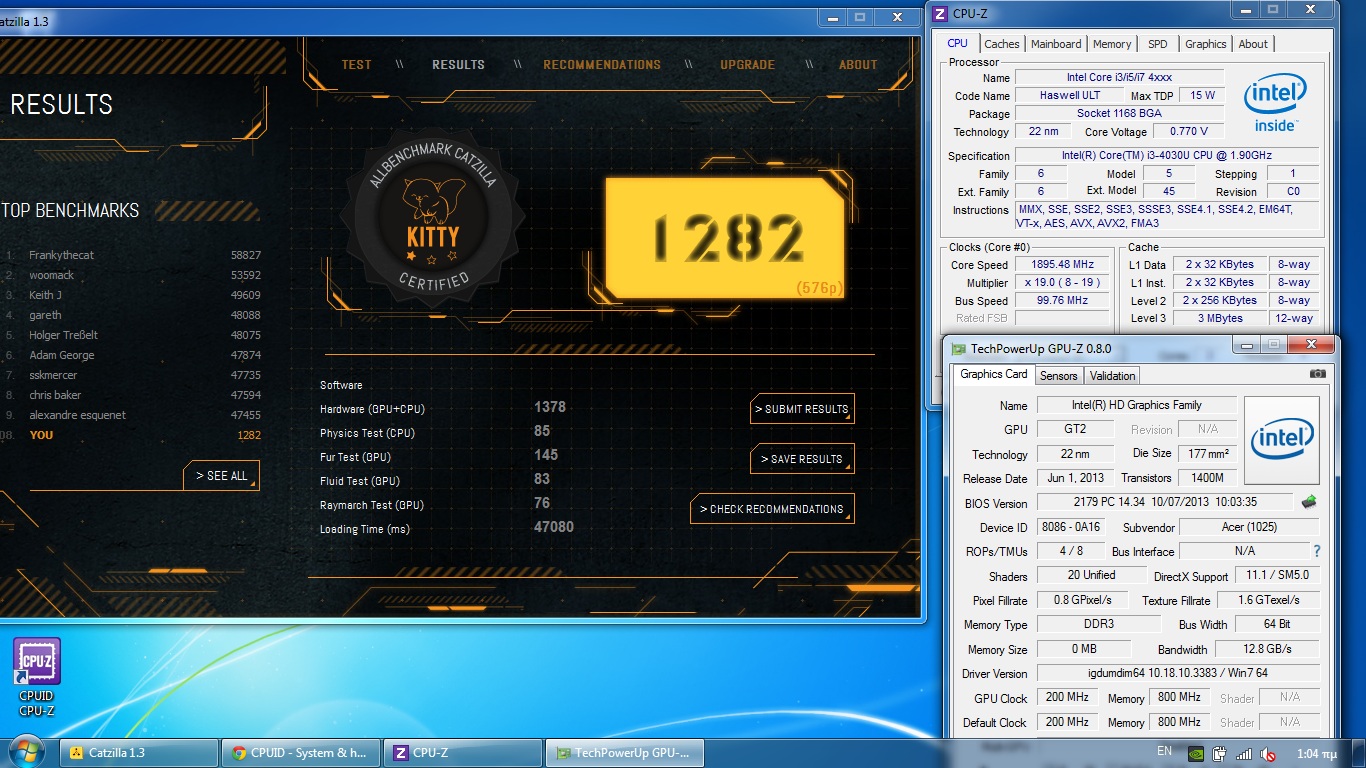Switch to the Validation tab in GPU-Z

[1112, 376]
